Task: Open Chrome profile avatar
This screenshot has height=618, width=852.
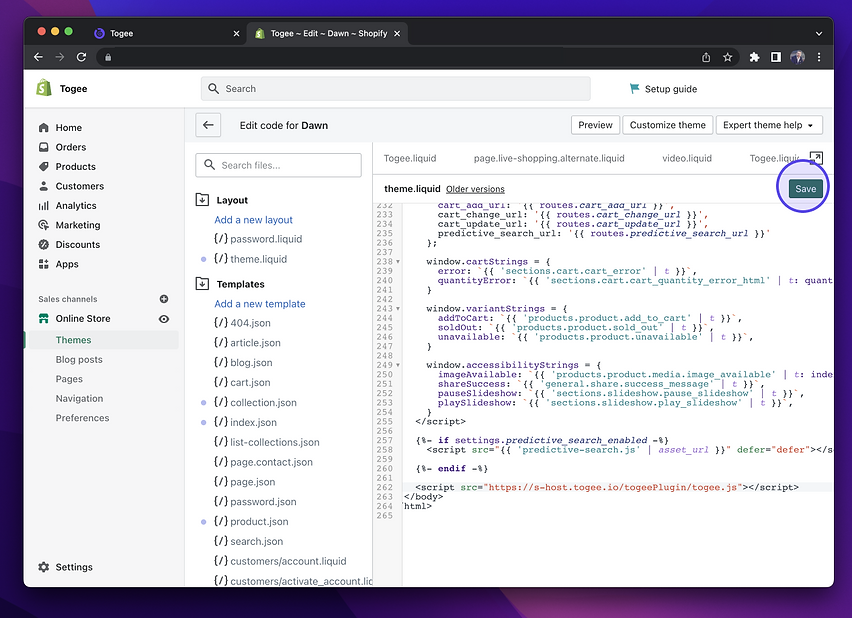Action: (x=797, y=57)
